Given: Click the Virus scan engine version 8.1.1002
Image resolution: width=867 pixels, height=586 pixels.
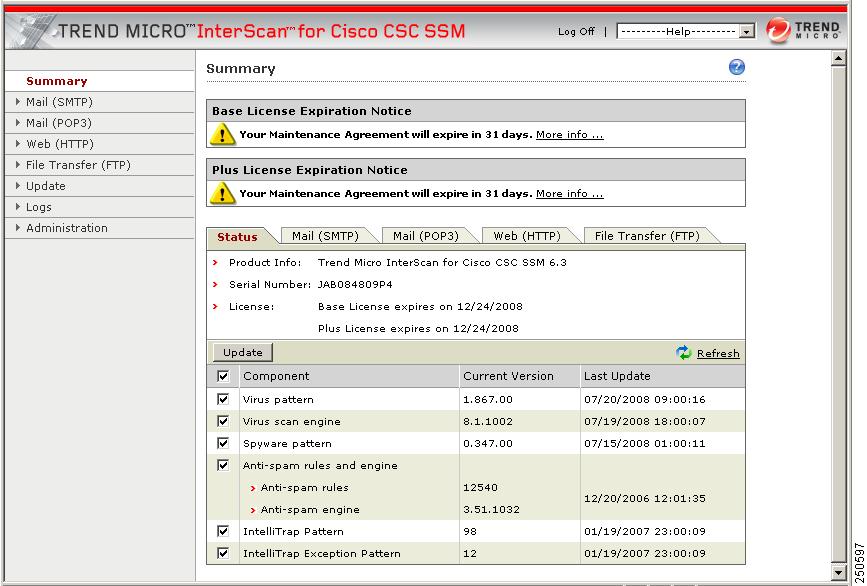Looking at the screenshot, I should (x=488, y=422).
